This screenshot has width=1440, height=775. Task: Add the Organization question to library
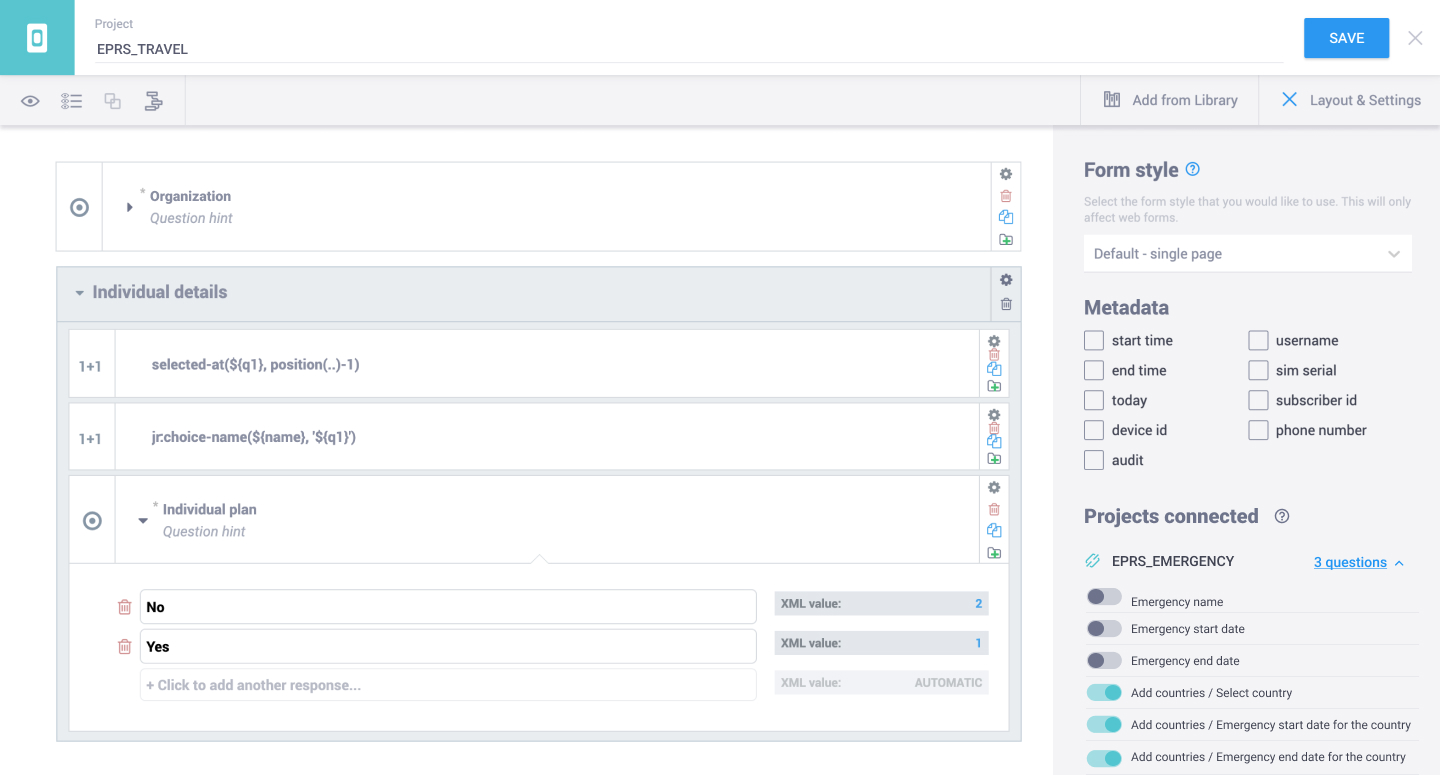tap(1006, 239)
